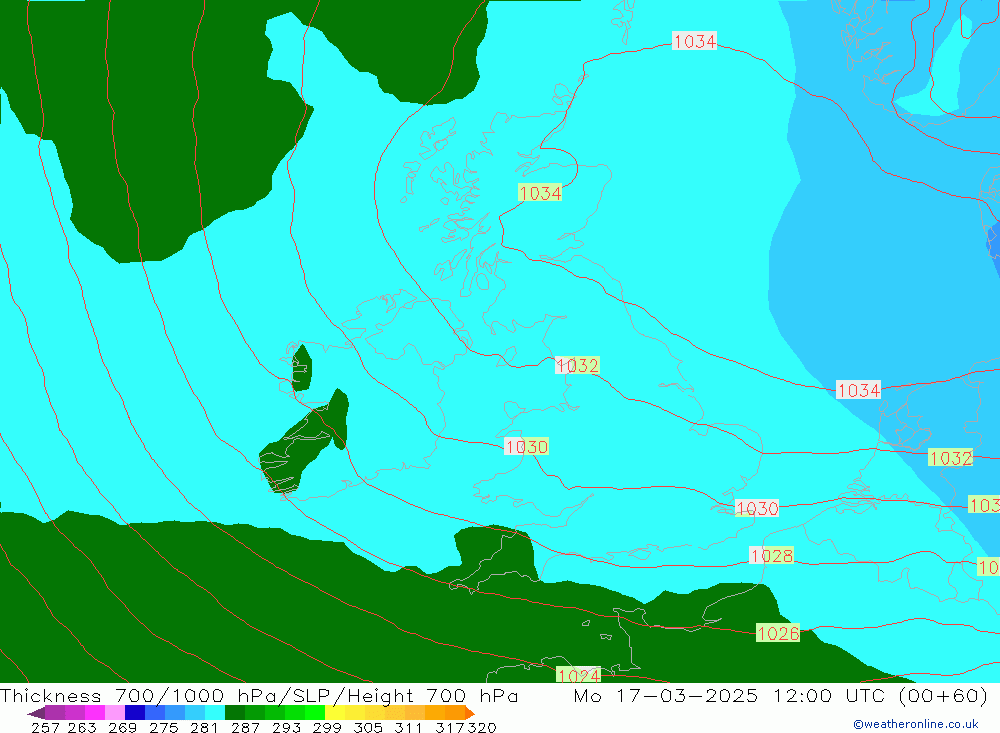Click the yellow-backed 1034 label over Scotland

540,193
